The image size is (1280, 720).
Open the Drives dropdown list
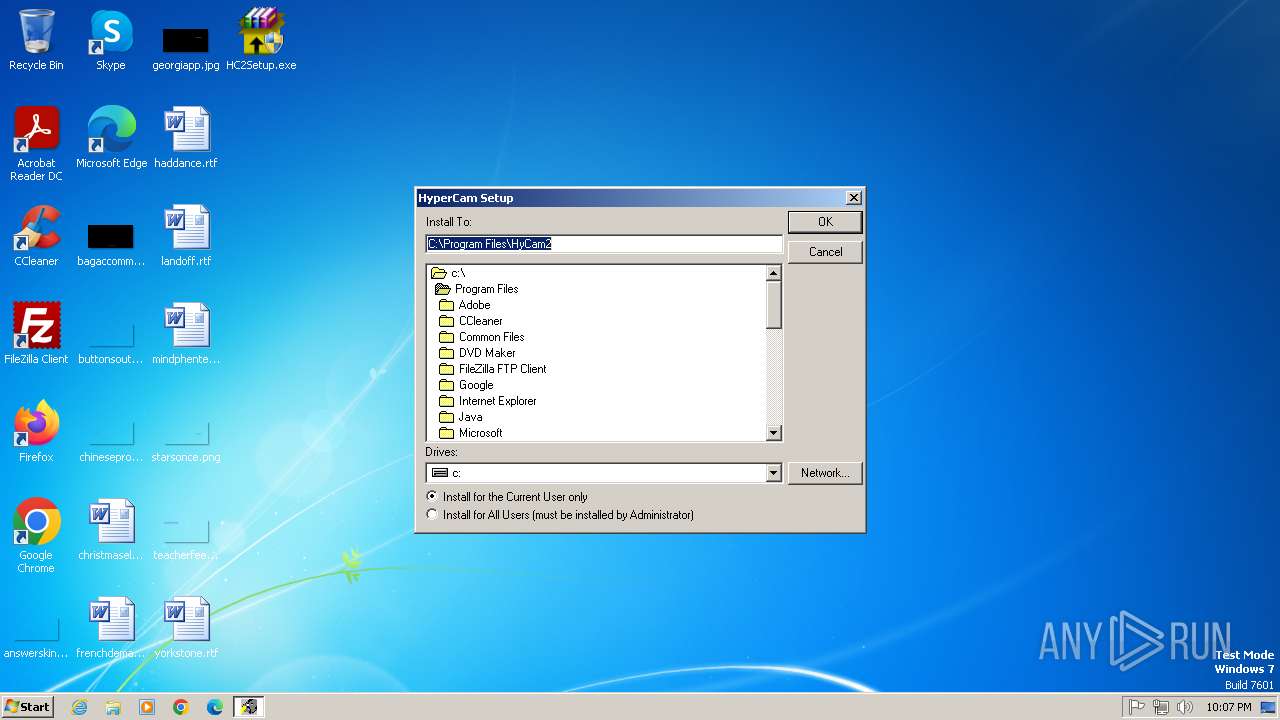(773, 473)
